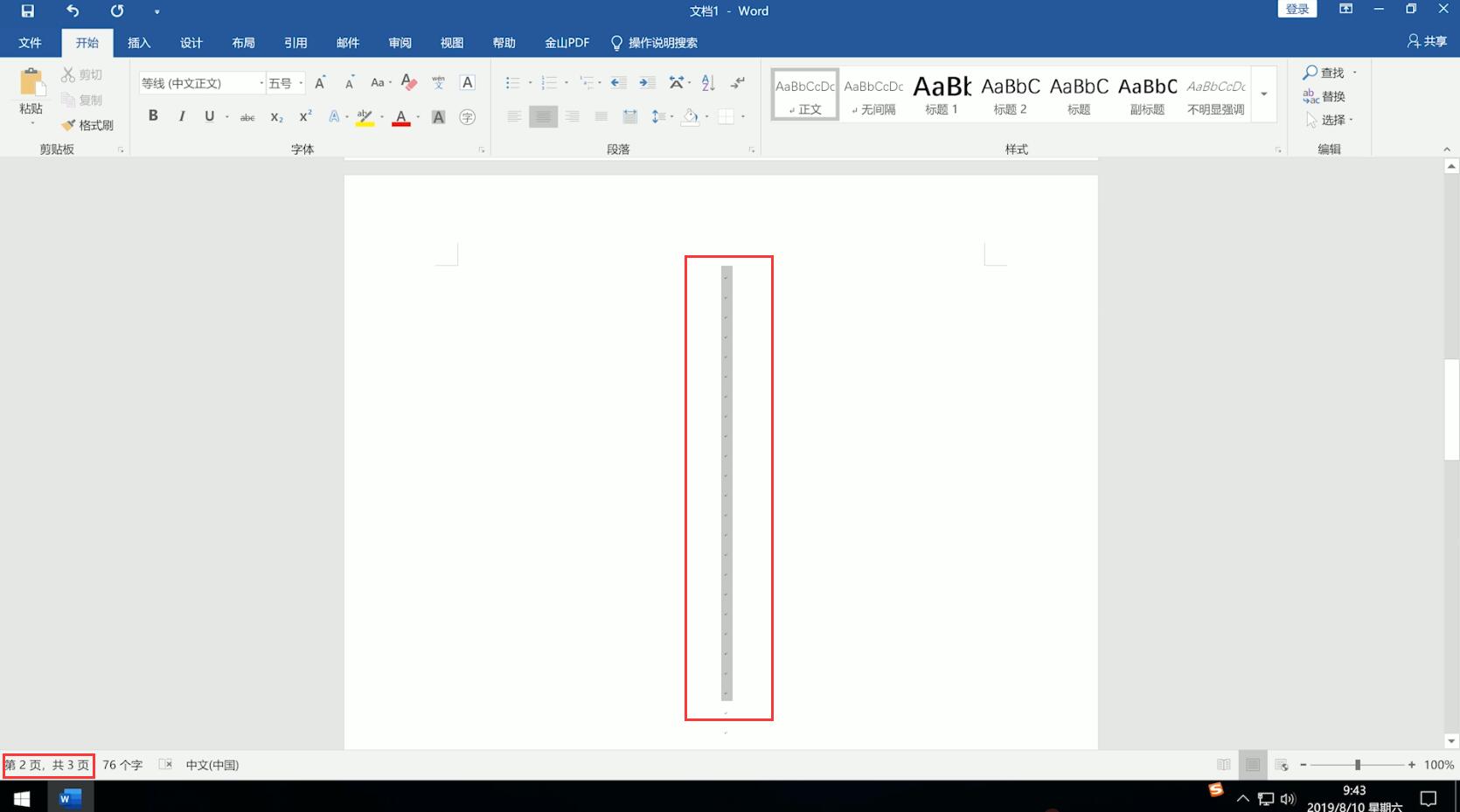Screen dimensions: 1460x812
Task: Open the Paste (粘贴) button
Action: pyautogui.click(x=31, y=96)
